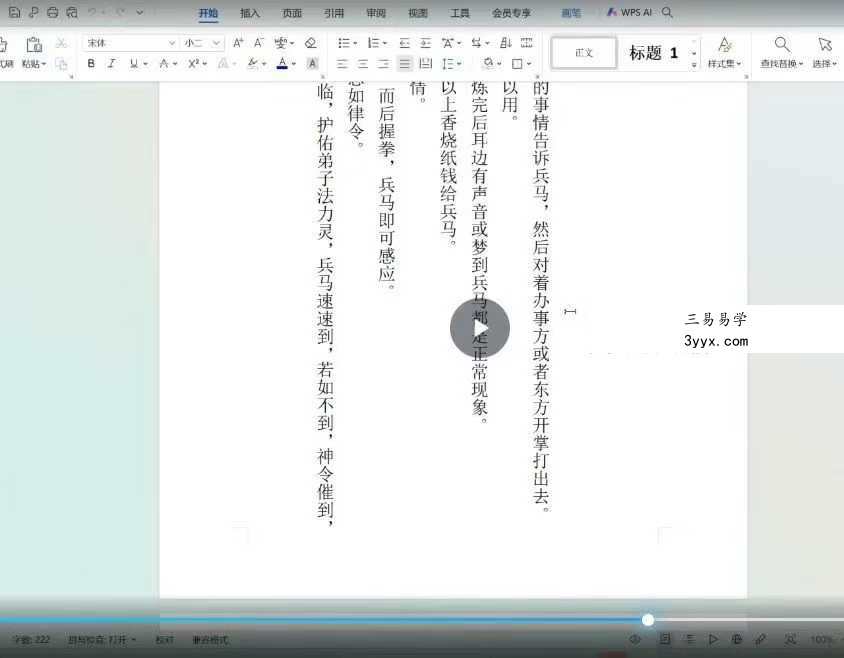Click 兼容模式 in the status bar
This screenshot has width=844, height=658.
point(210,640)
